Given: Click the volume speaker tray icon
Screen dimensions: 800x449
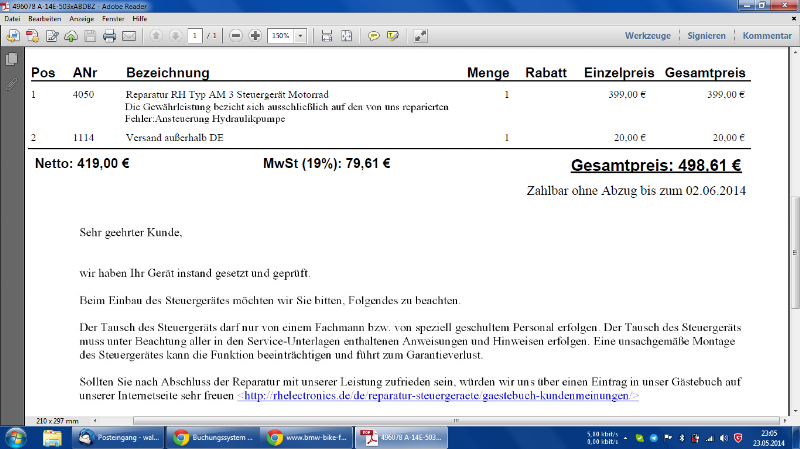Looking at the screenshot, I should point(723,438).
